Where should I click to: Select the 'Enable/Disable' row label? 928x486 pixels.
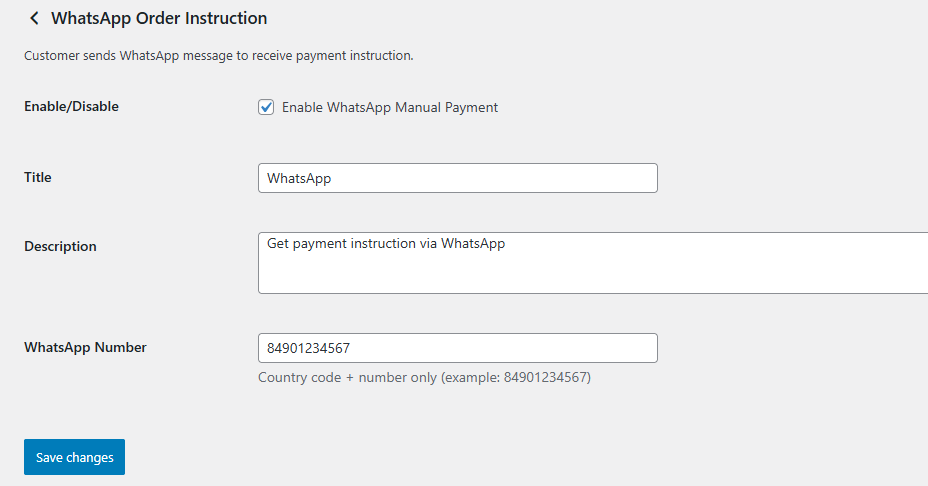(x=71, y=106)
